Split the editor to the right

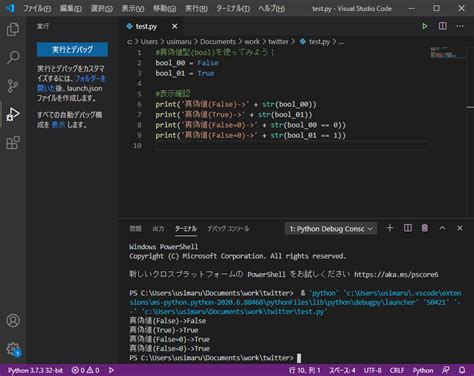point(442,26)
